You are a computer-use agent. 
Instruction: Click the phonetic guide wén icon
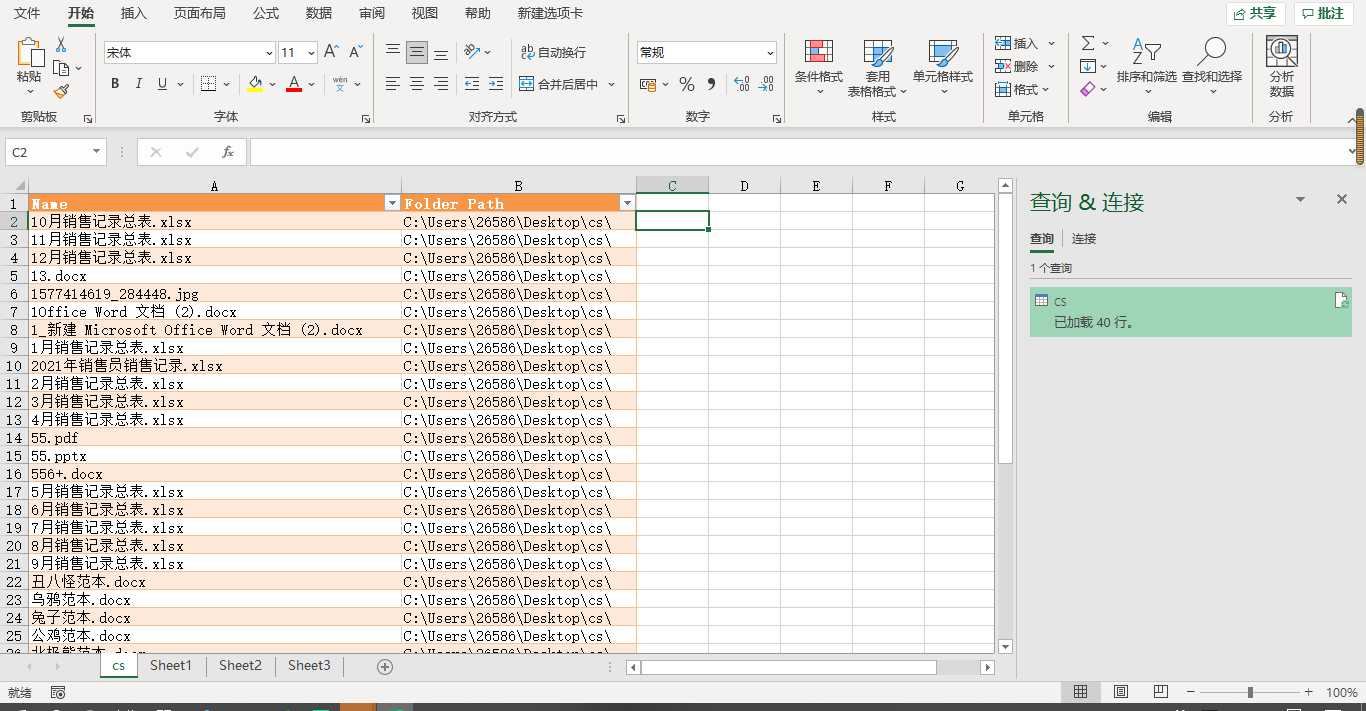(340, 84)
